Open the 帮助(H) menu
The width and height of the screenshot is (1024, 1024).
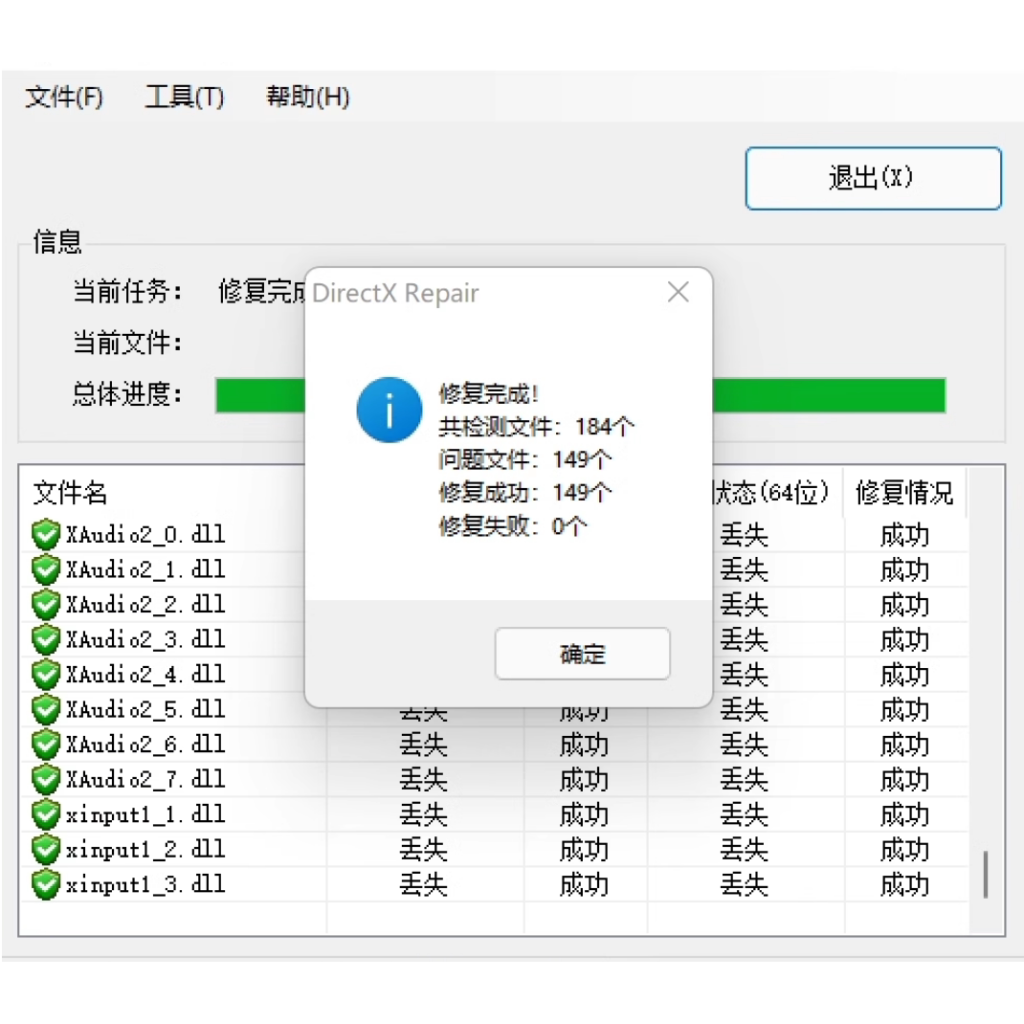click(x=308, y=97)
